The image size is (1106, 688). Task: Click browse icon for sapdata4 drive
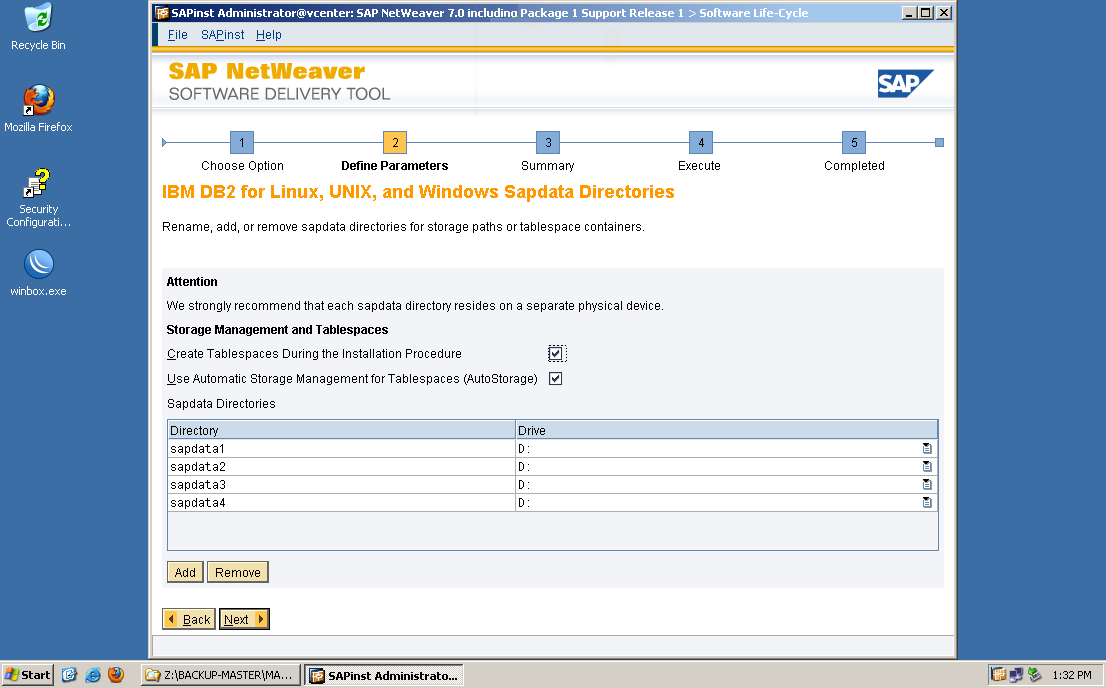927,502
